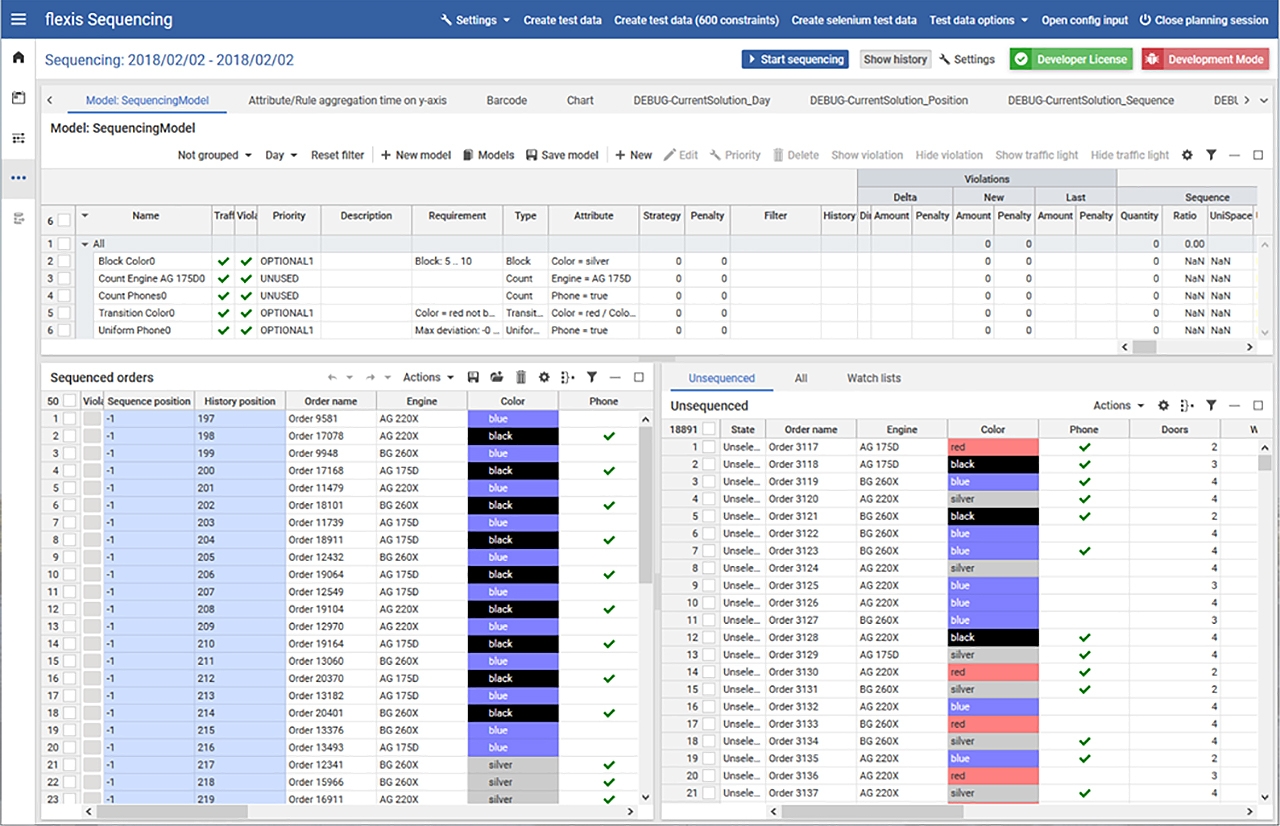1280x826 pixels.
Task: Open the gear settings in Unsequenced panel
Action: point(1164,406)
